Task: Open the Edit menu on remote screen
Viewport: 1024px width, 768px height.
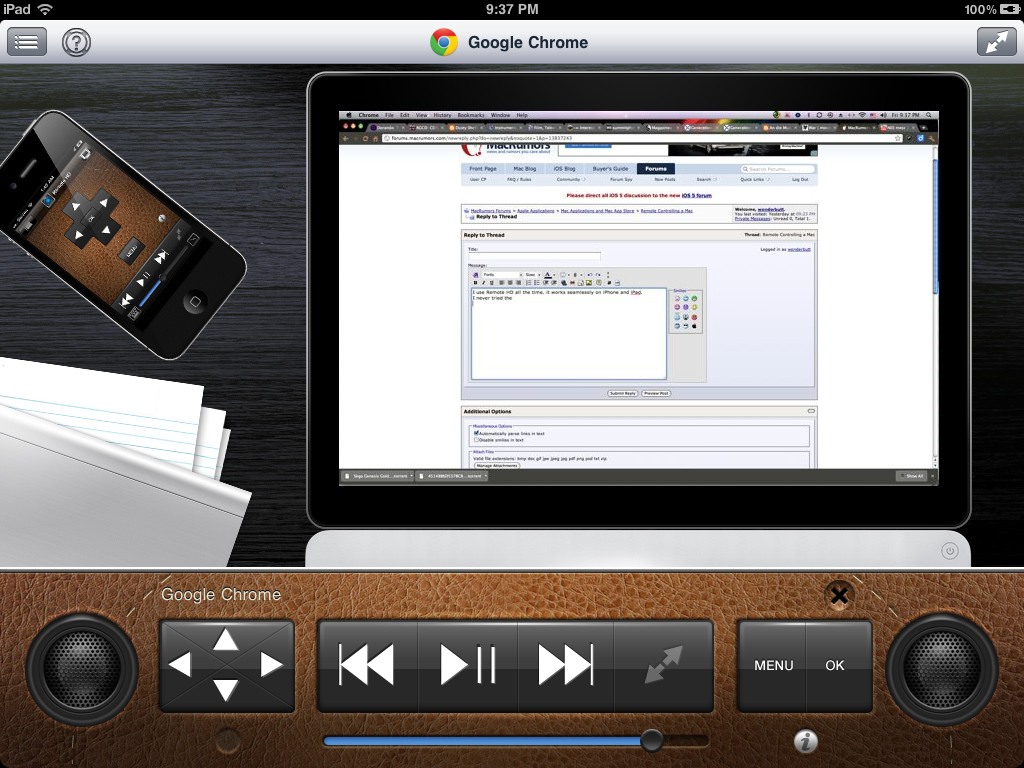Action: tap(405, 115)
